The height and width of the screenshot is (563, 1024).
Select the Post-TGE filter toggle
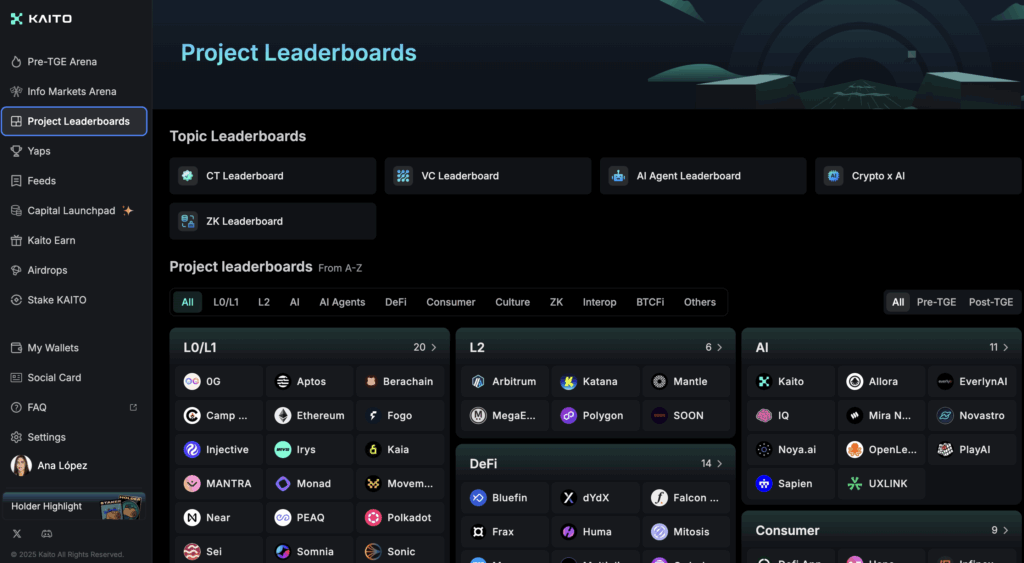click(990, 302)
